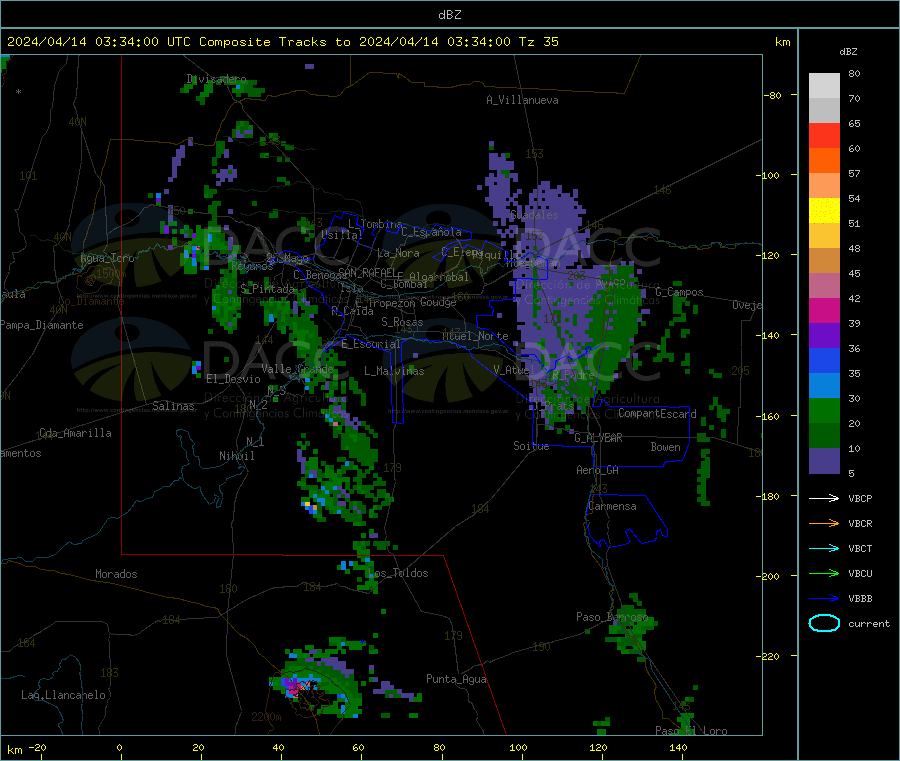Click the blue VBBB arrow legend icon
The image size is (900, 761).
point(824,598)
